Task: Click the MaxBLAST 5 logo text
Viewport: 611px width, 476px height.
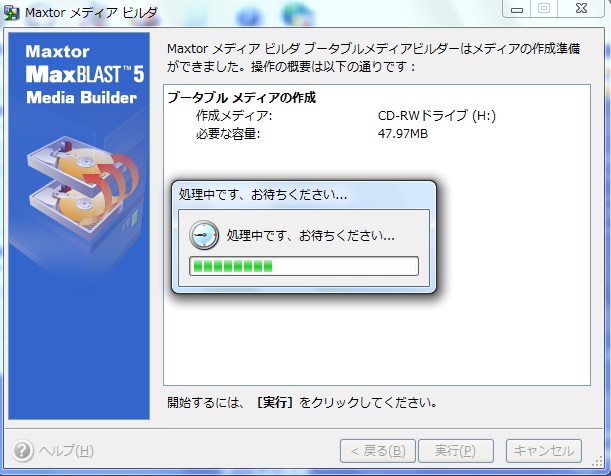Action: [85, 74]
